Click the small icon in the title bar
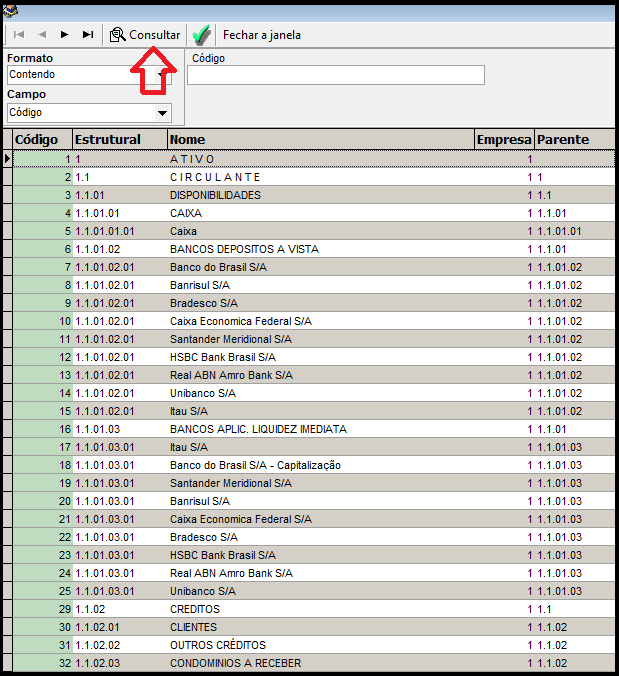Screen dimensions: 619x676 point(13,11)
